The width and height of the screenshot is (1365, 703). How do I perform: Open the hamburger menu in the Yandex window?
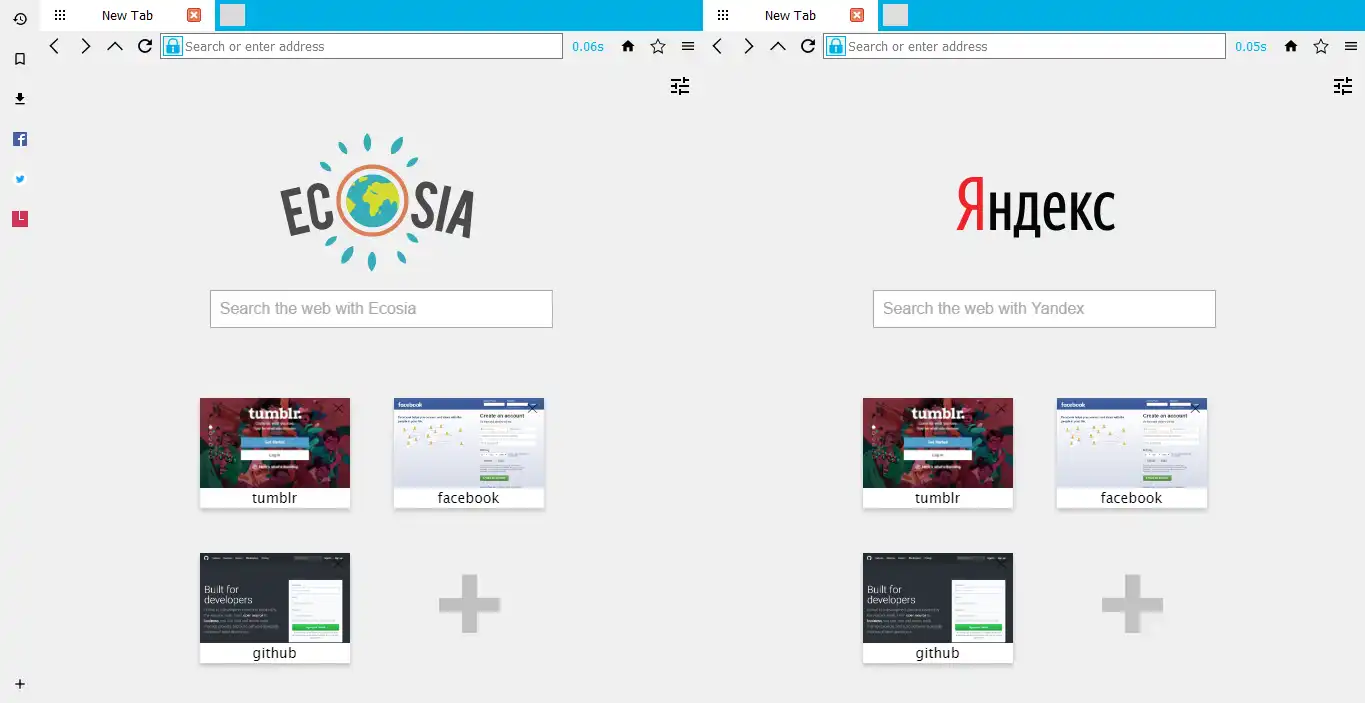(x=1351, y=46)
